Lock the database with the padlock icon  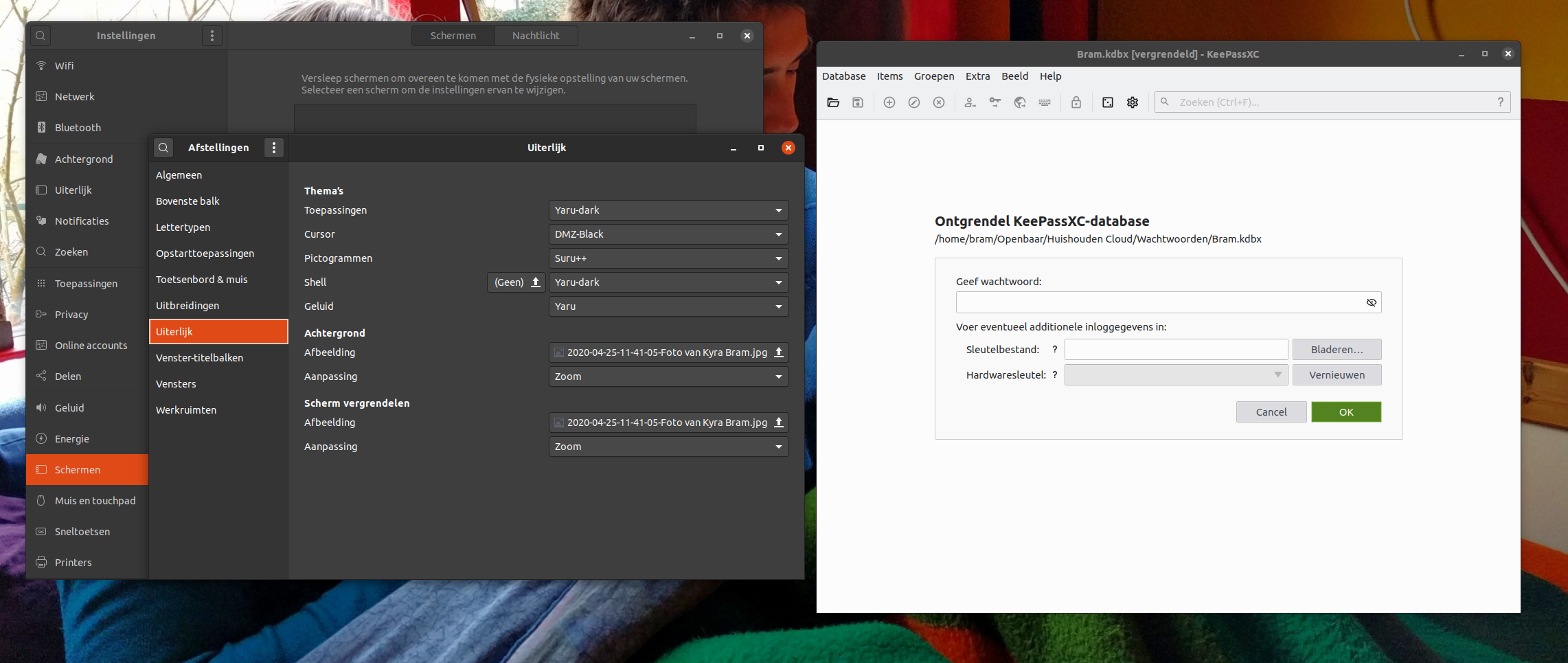pos(1076,102)
